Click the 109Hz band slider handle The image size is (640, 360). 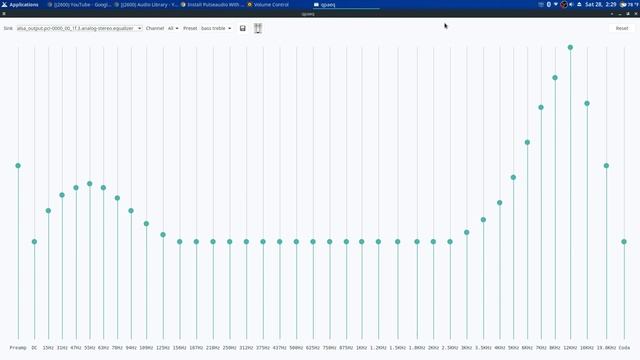coord(146,224)
